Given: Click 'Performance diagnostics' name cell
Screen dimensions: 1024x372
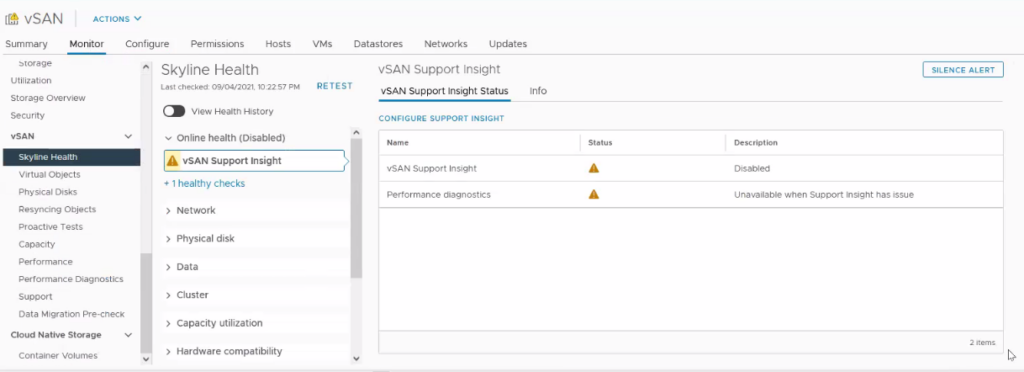Looking at the screenshot, I should tap(438, 194).
